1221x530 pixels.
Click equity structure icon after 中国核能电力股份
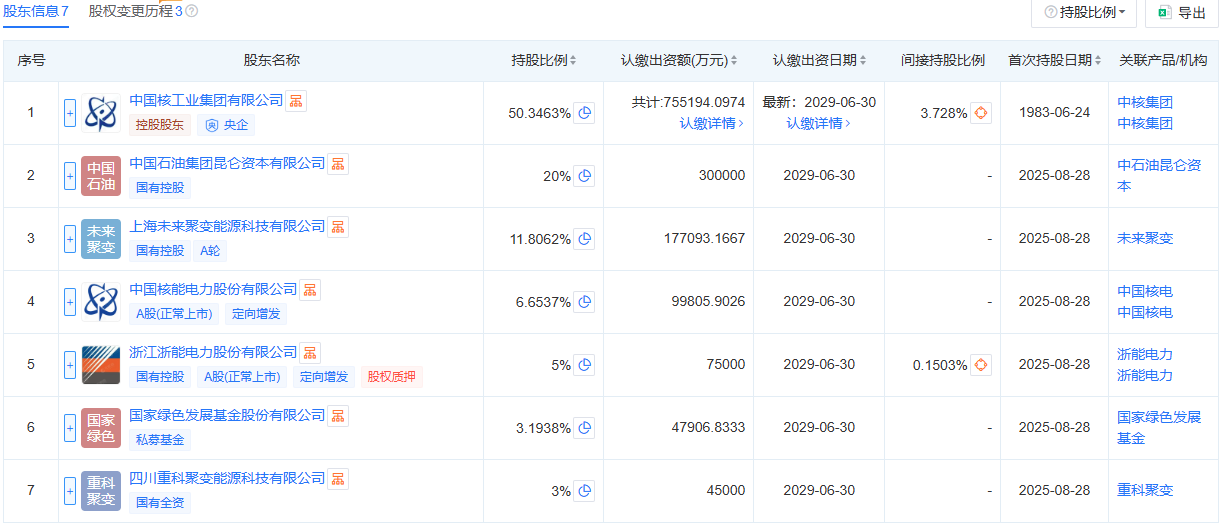click(x=310, y=290)
